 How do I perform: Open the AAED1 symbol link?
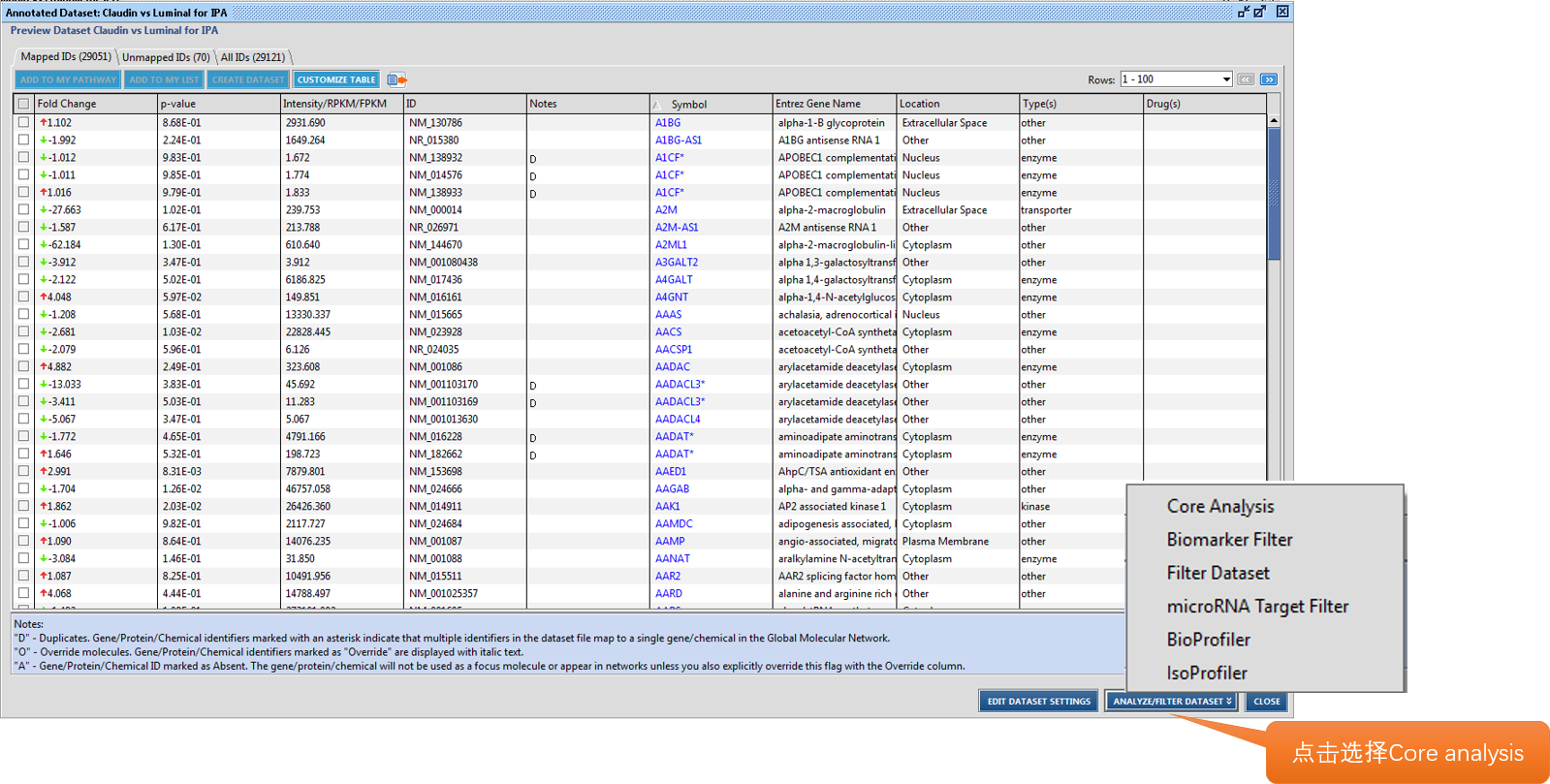point(671,472)
